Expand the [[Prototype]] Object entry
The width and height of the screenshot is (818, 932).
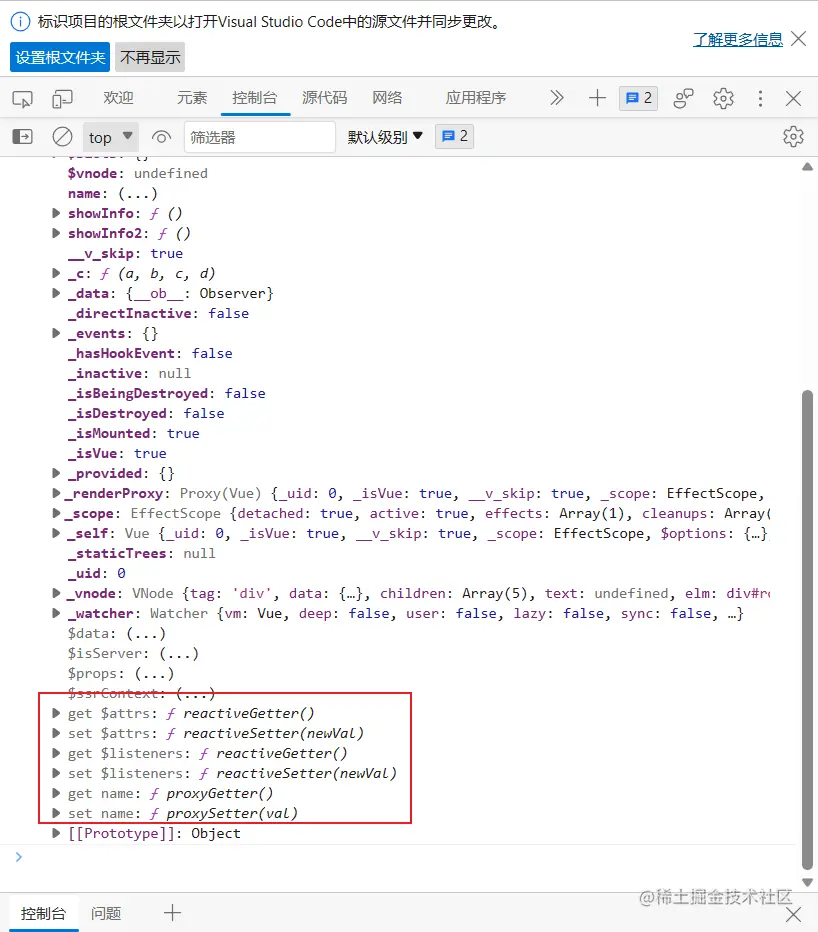(56, 833)
